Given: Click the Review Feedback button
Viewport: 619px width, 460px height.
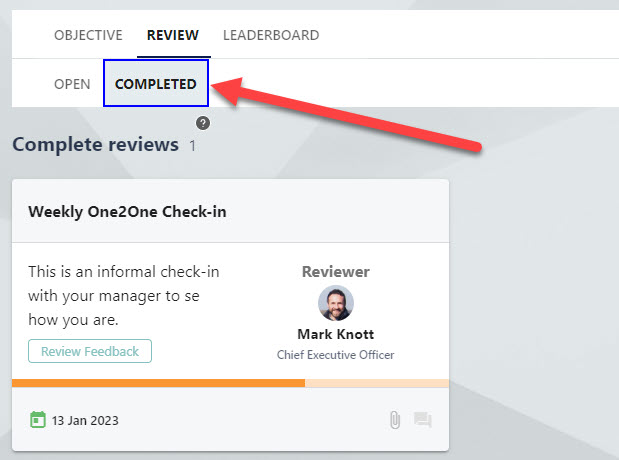Looking at the screenshot, I should pos(90,351).
